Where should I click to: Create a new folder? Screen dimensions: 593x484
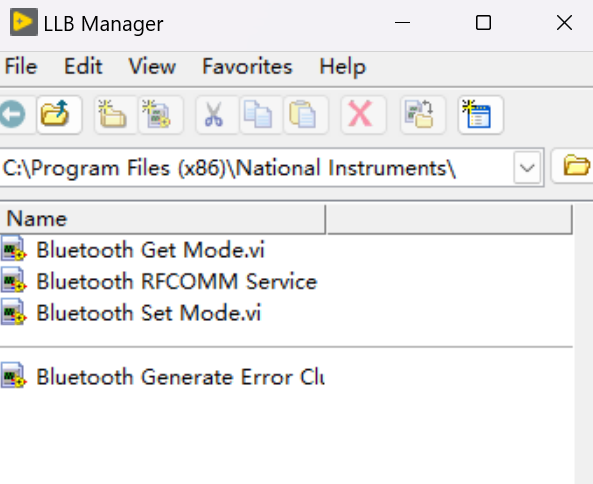pos(115,115)
